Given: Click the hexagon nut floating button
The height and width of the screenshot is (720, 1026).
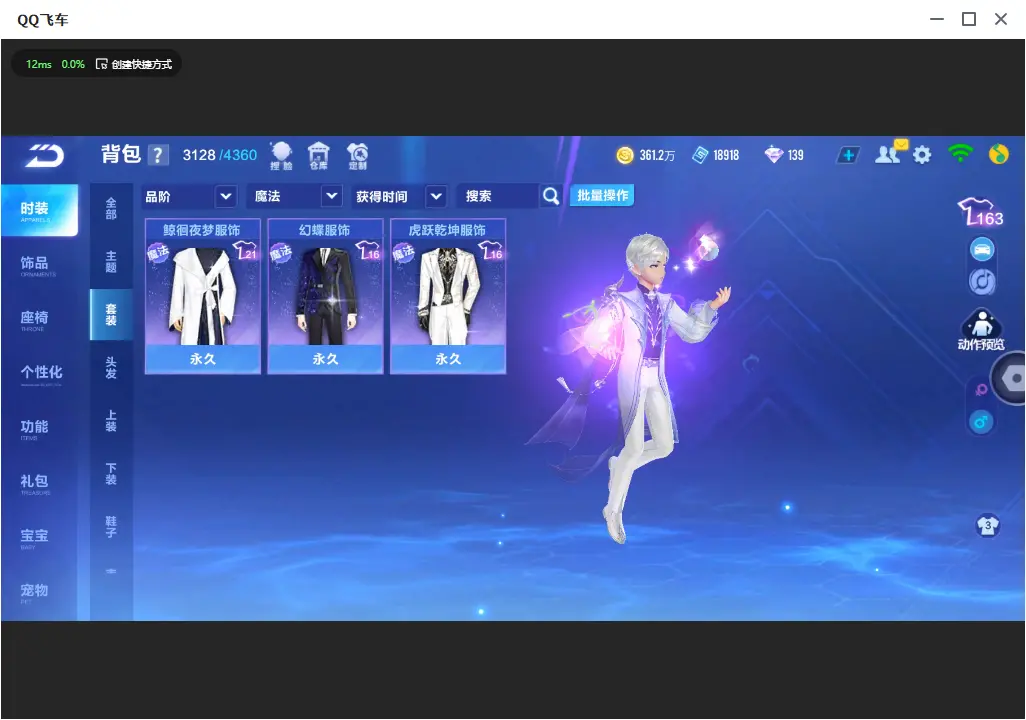Looking at the screenshot, I should pyautogui.click(x=1011, y=378).
